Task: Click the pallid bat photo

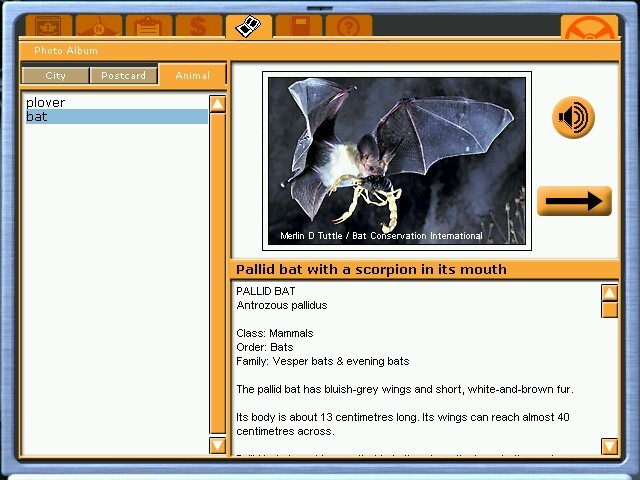Action: 397,161
